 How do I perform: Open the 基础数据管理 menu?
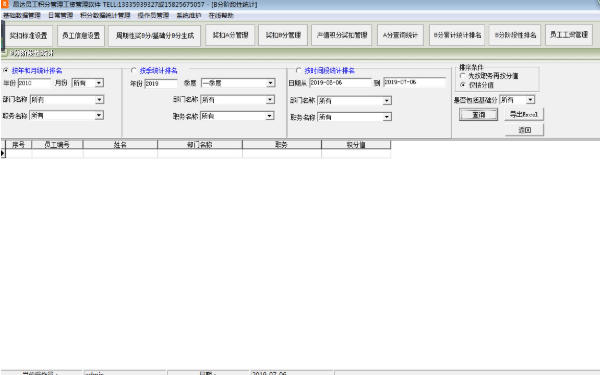coord(22,15)
